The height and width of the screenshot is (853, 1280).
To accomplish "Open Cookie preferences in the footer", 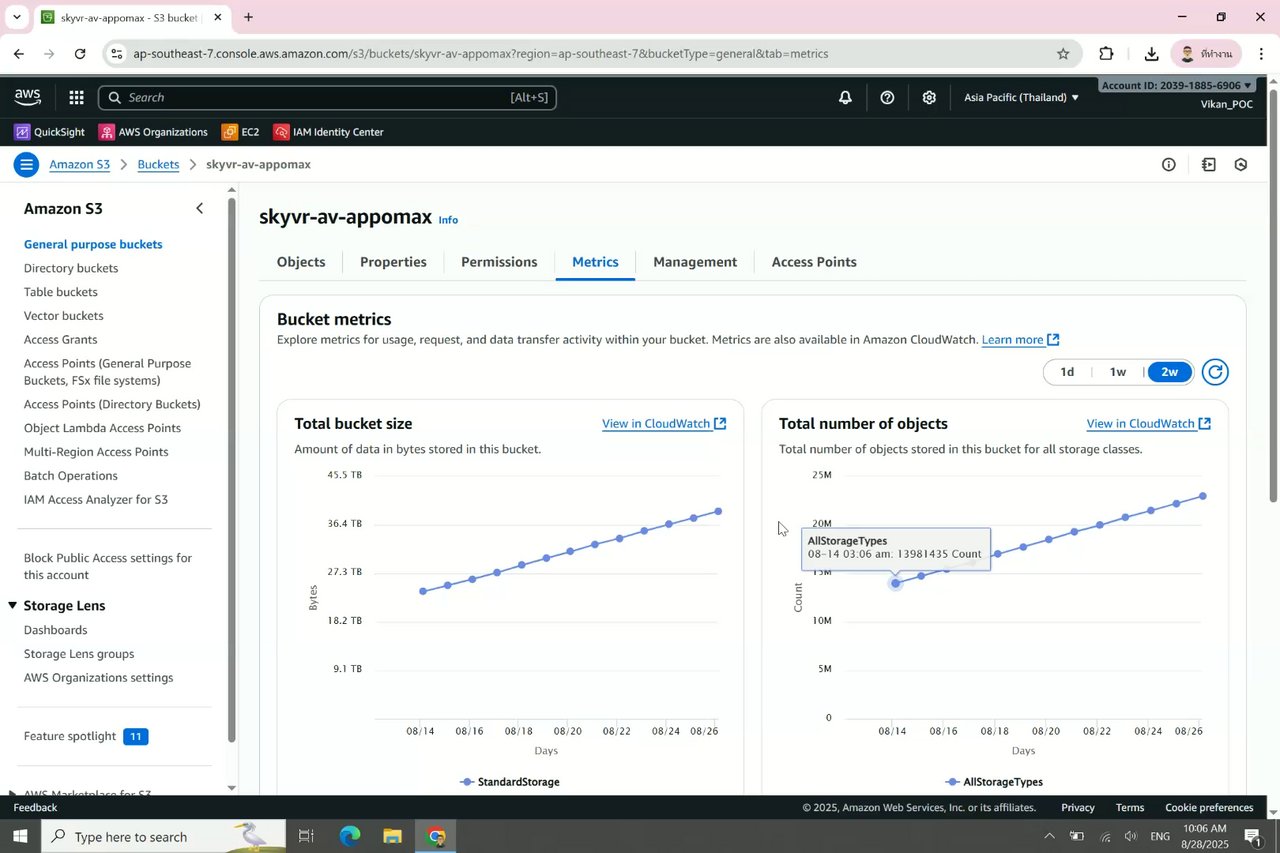I will (1209, 807).
